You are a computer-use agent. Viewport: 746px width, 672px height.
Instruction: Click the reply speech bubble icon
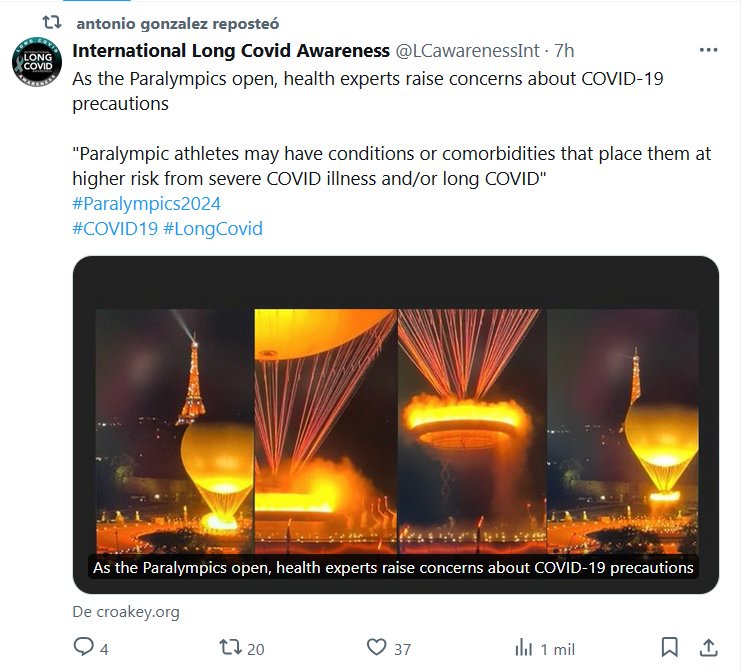pos(83,647)
